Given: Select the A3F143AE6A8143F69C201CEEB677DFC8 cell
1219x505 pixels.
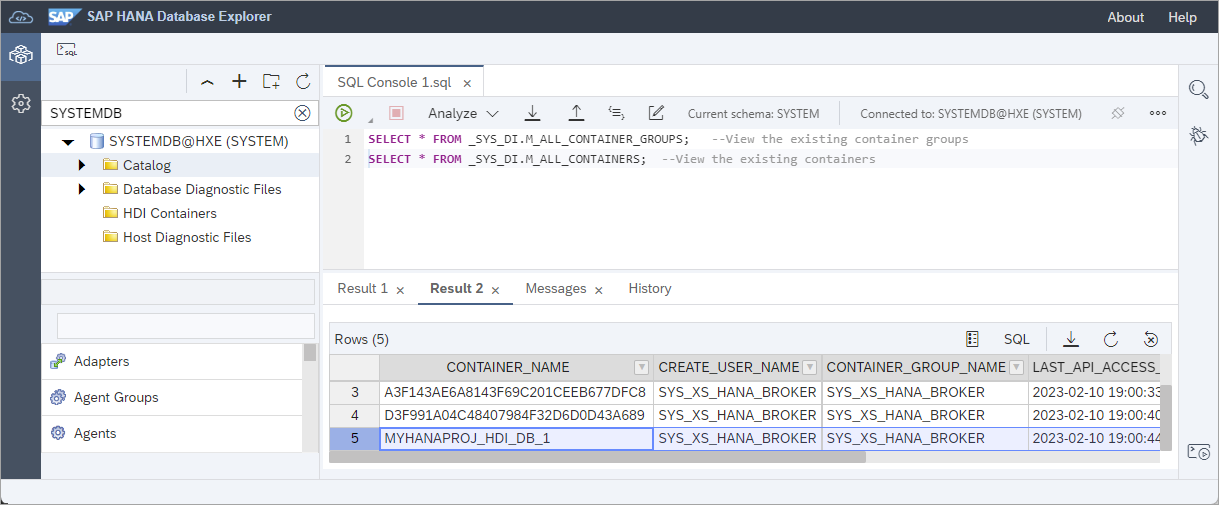Looking at the screenshot, I should click(516, 392).
